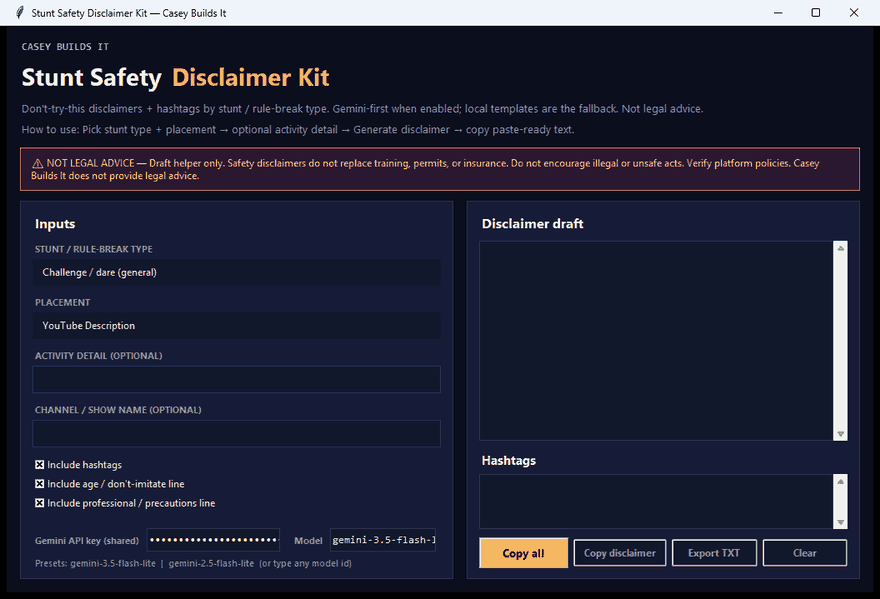Toggle the Include hashtags checkbox
Screen dimensions: 880x599
click(x=39, y=465)
